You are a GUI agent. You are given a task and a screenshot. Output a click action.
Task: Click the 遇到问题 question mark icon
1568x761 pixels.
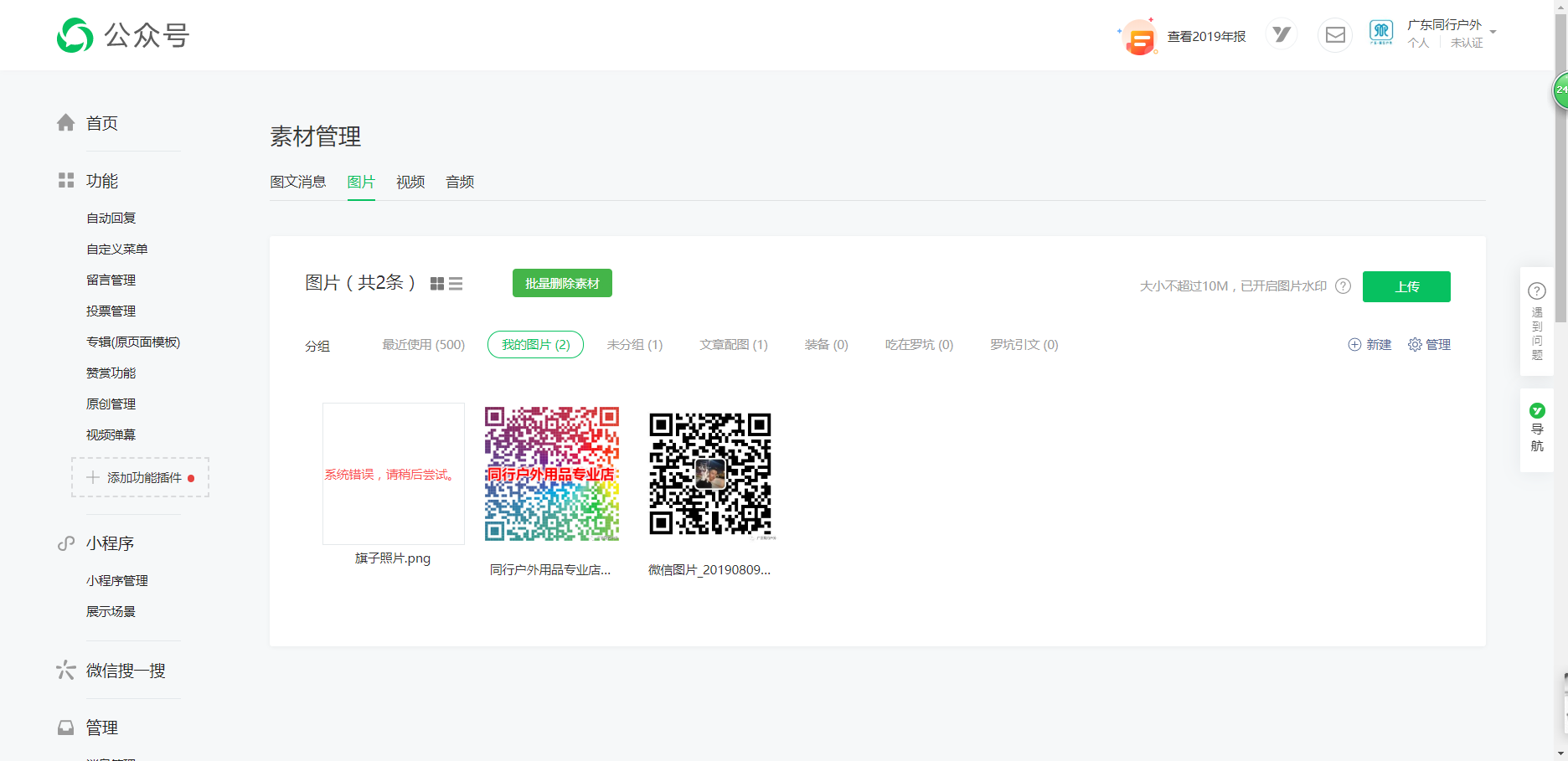coord(1537,291)
